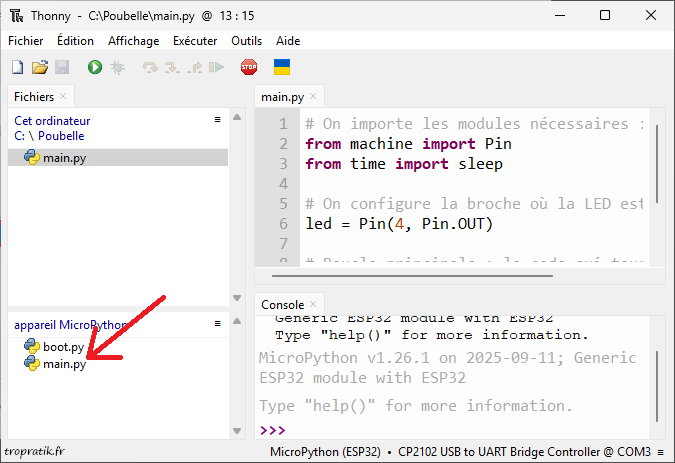Close the Fichiers panel tab

coord(63,96)
